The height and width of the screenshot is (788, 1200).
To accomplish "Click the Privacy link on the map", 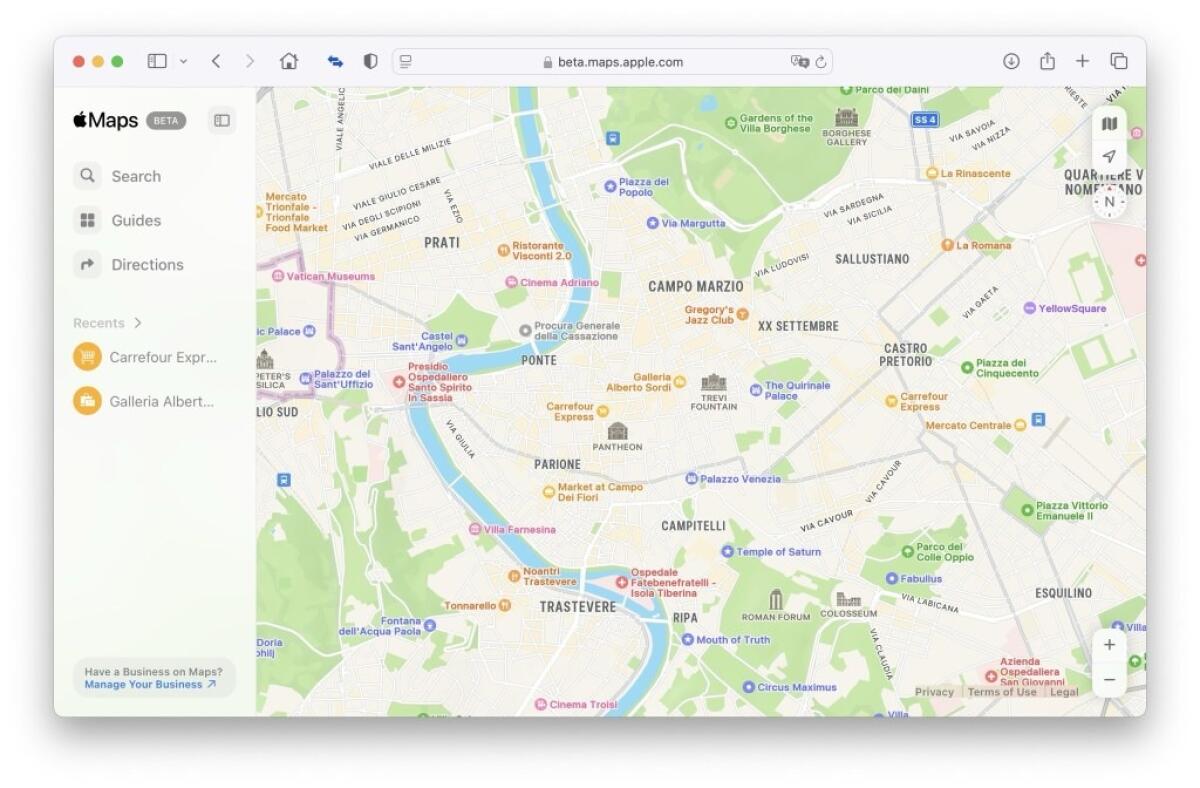I will (x=934, y=691).
